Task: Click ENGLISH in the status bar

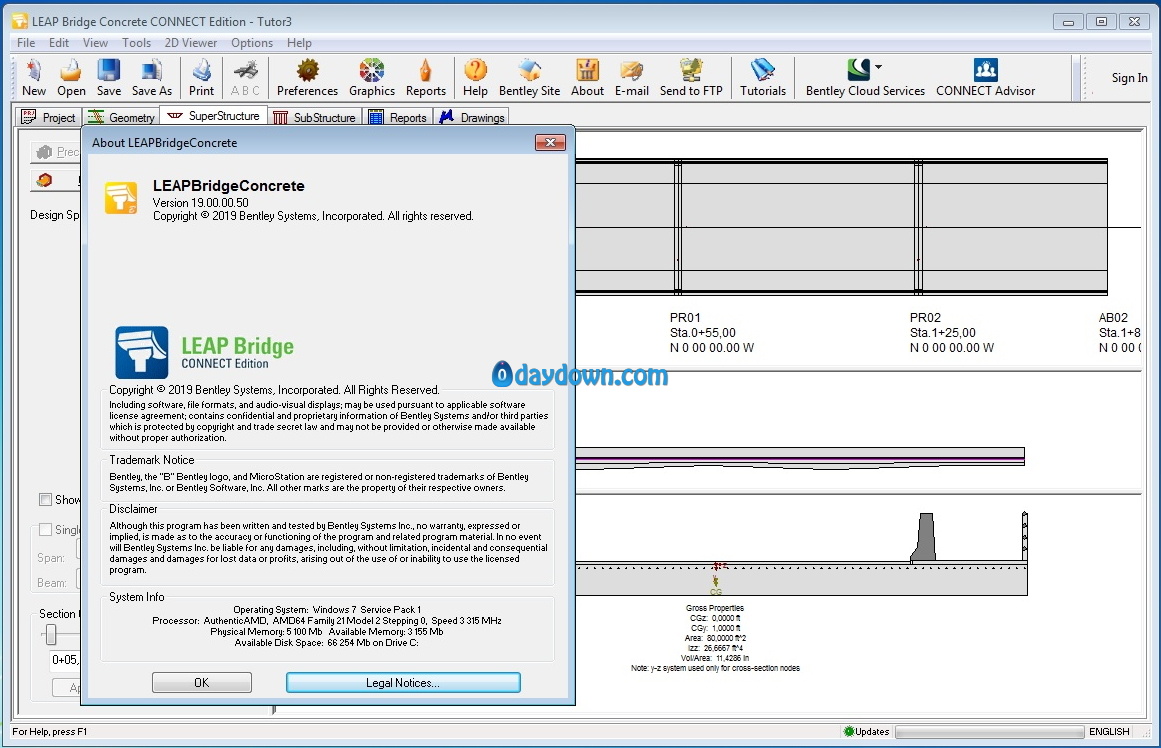Action: pos(1109,732)
